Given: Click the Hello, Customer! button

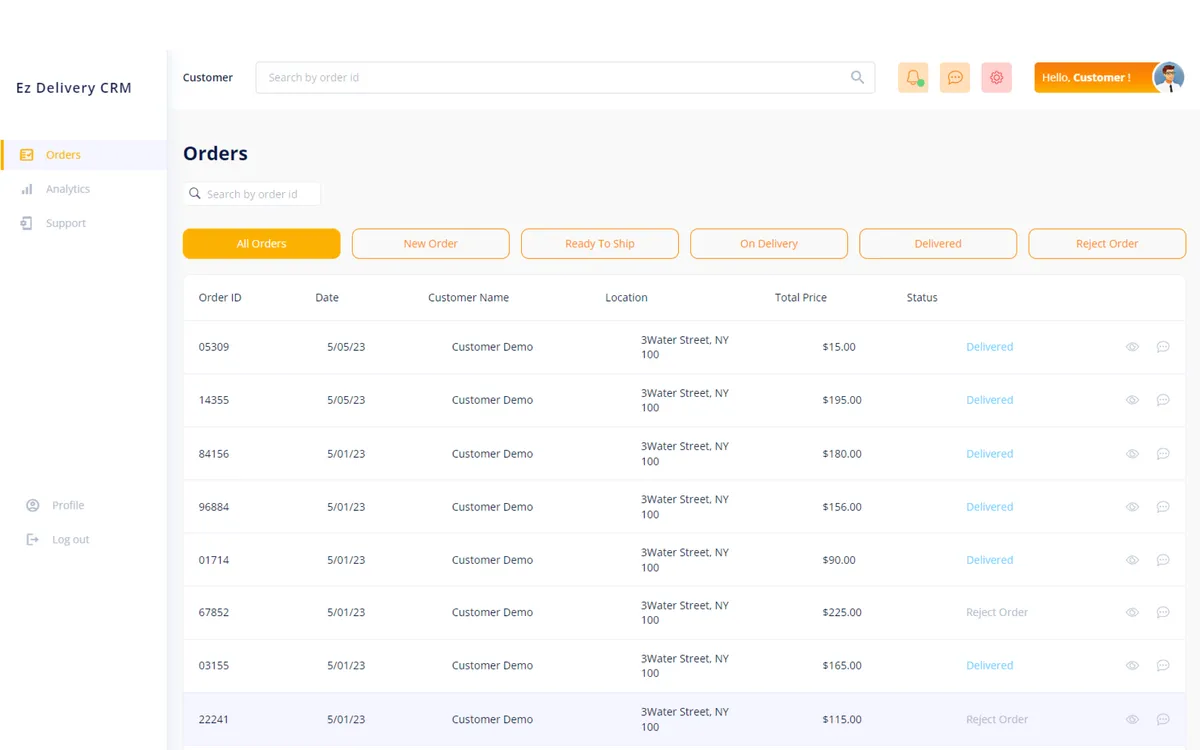Looking at the screenshot, I should [x=1095, y=77].
